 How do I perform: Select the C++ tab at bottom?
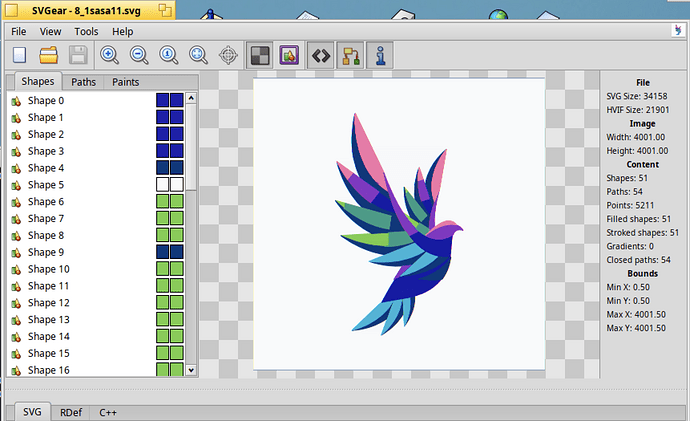pyautogui.click(x=108, y=412)
